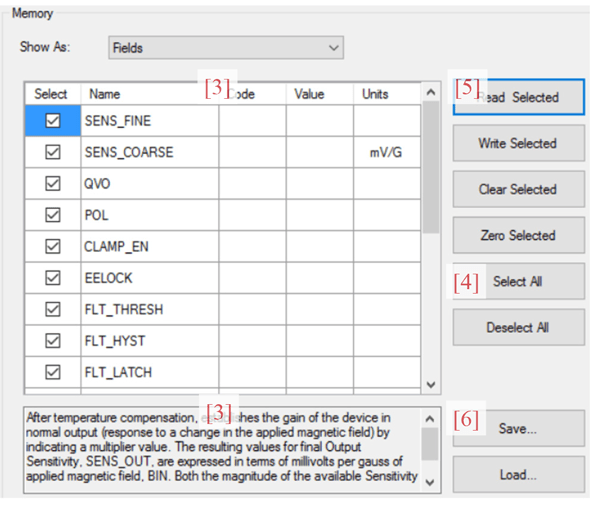Click the Code cell of POL

pos(252,215)
